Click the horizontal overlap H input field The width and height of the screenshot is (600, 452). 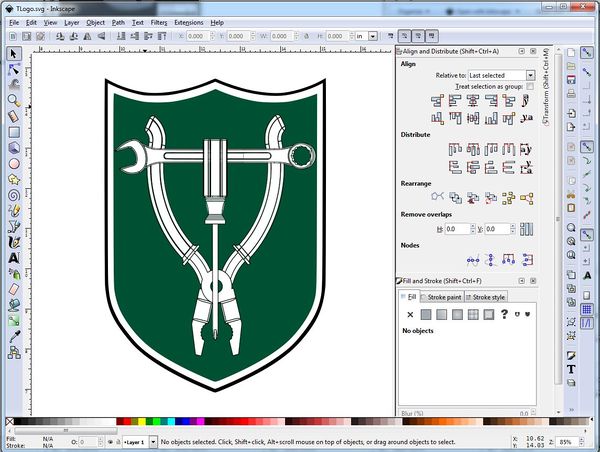(x=457, y=229)
